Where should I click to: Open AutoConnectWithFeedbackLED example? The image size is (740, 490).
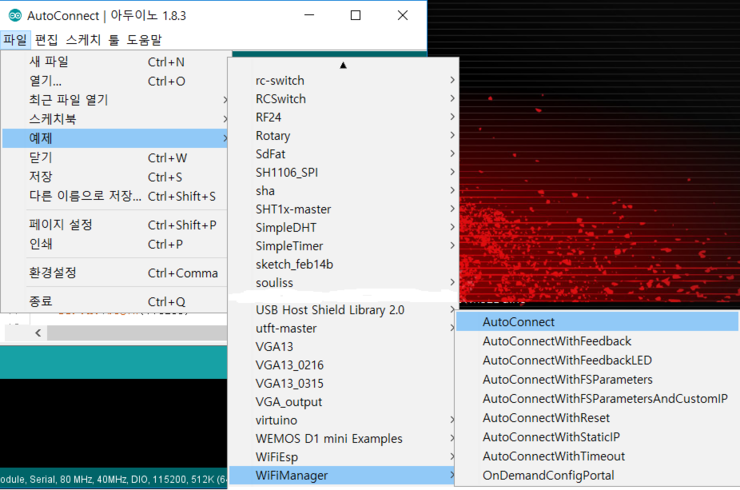[x=597, y=360]
